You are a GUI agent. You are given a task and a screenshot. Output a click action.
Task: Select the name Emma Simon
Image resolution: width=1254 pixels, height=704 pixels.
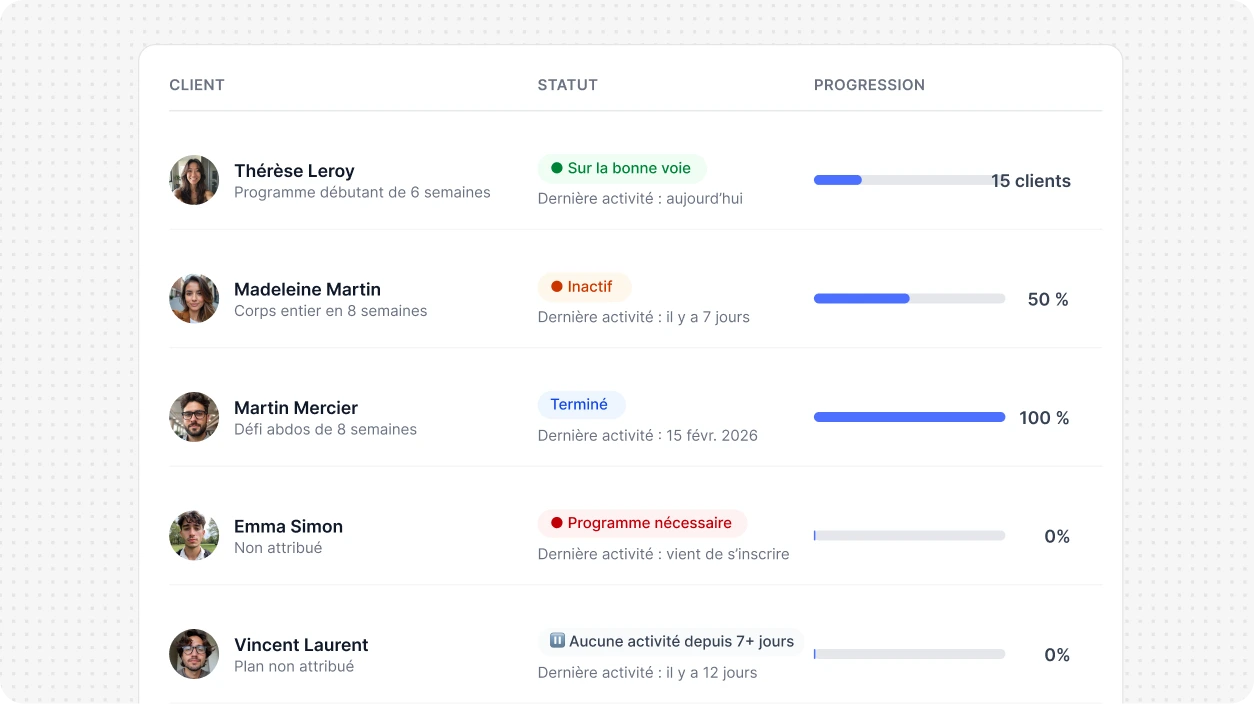288,526
